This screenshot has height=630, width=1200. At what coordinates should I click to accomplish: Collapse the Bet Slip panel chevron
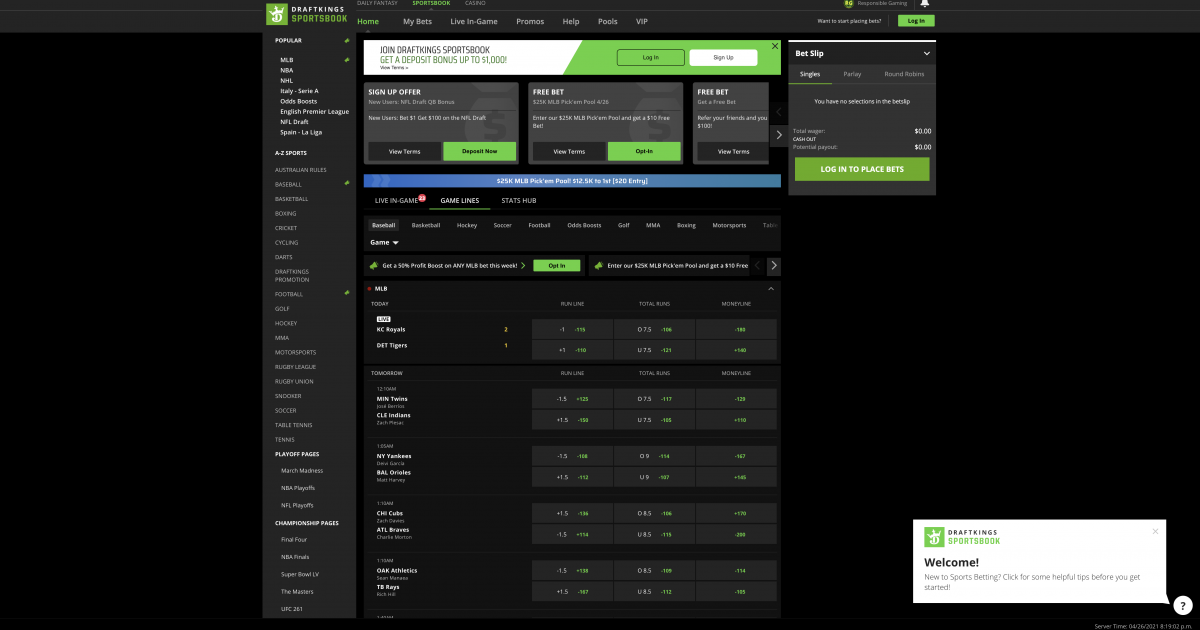tap(928, 53)
